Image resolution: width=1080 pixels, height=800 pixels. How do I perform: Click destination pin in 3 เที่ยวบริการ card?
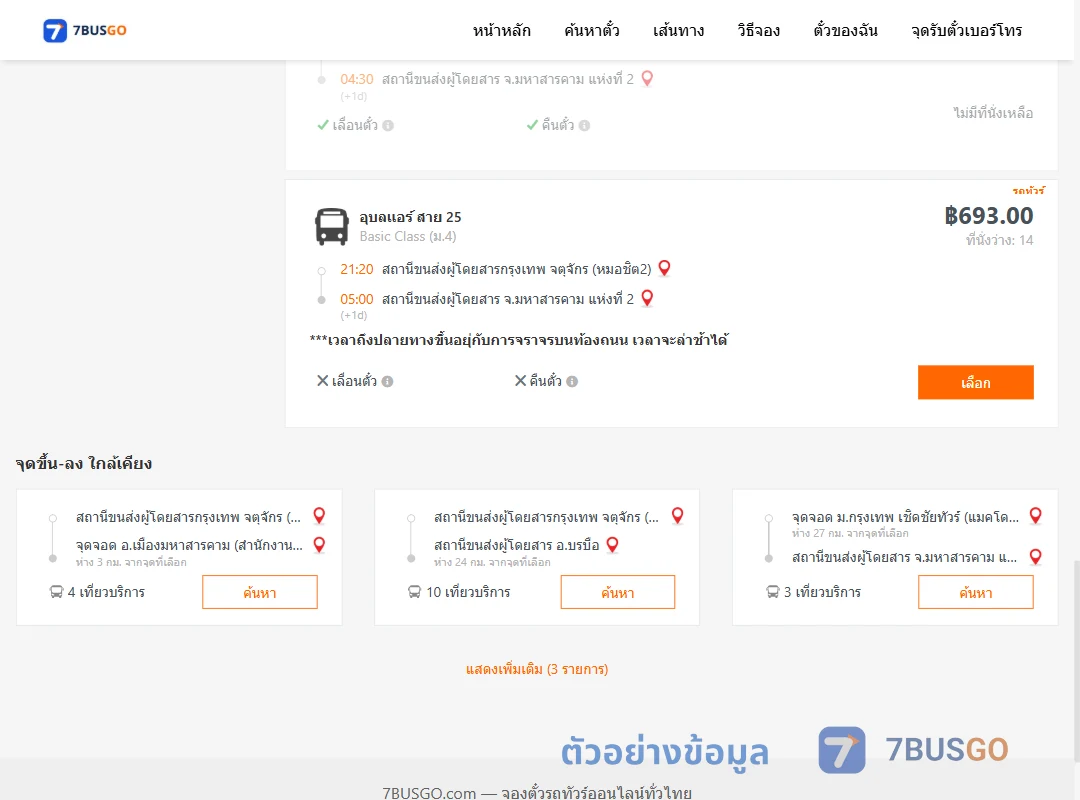[1036, 557]
